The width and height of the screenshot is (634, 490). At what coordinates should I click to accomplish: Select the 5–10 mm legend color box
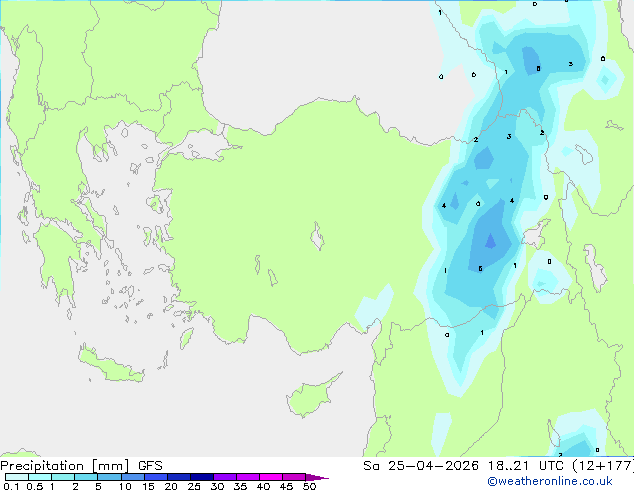109,477
